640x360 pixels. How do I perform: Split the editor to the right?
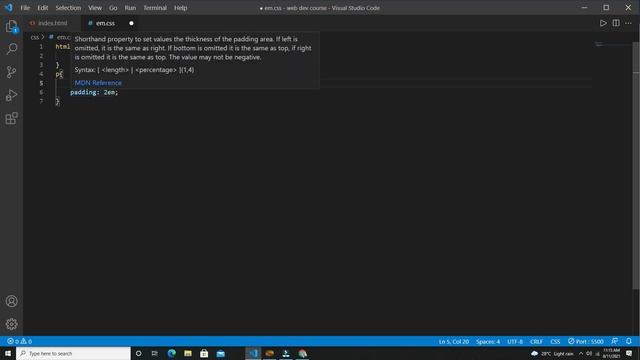(x=616, y=23)
